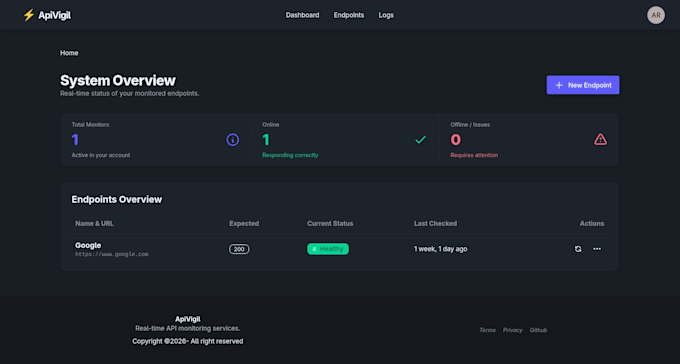Image resolution: width=680 pixels, height=364 pixels.
Task: Click the Online count value
Action: point(266,140)
